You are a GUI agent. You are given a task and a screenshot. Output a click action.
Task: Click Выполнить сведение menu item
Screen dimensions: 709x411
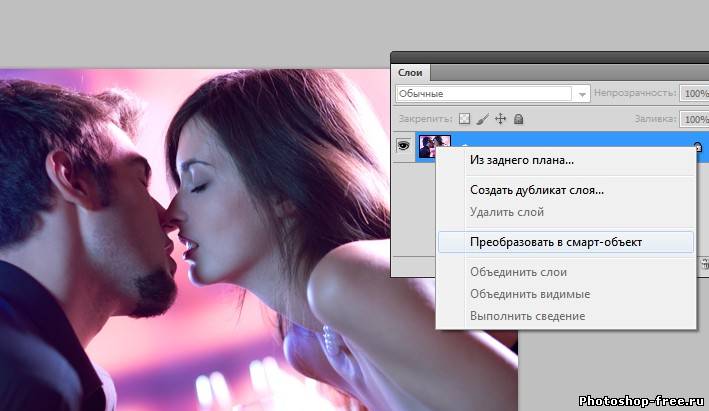(x=527, y=316)
